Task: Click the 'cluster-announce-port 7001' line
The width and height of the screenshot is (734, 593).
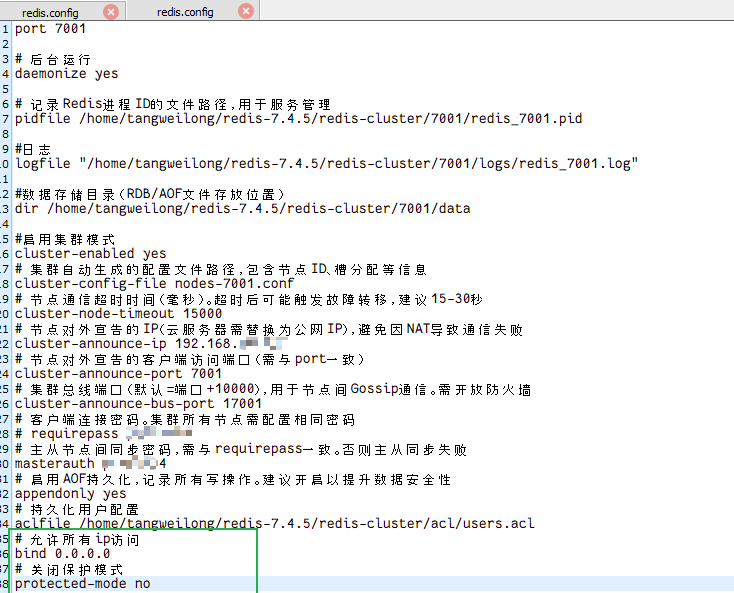Action: pos(118,373)
